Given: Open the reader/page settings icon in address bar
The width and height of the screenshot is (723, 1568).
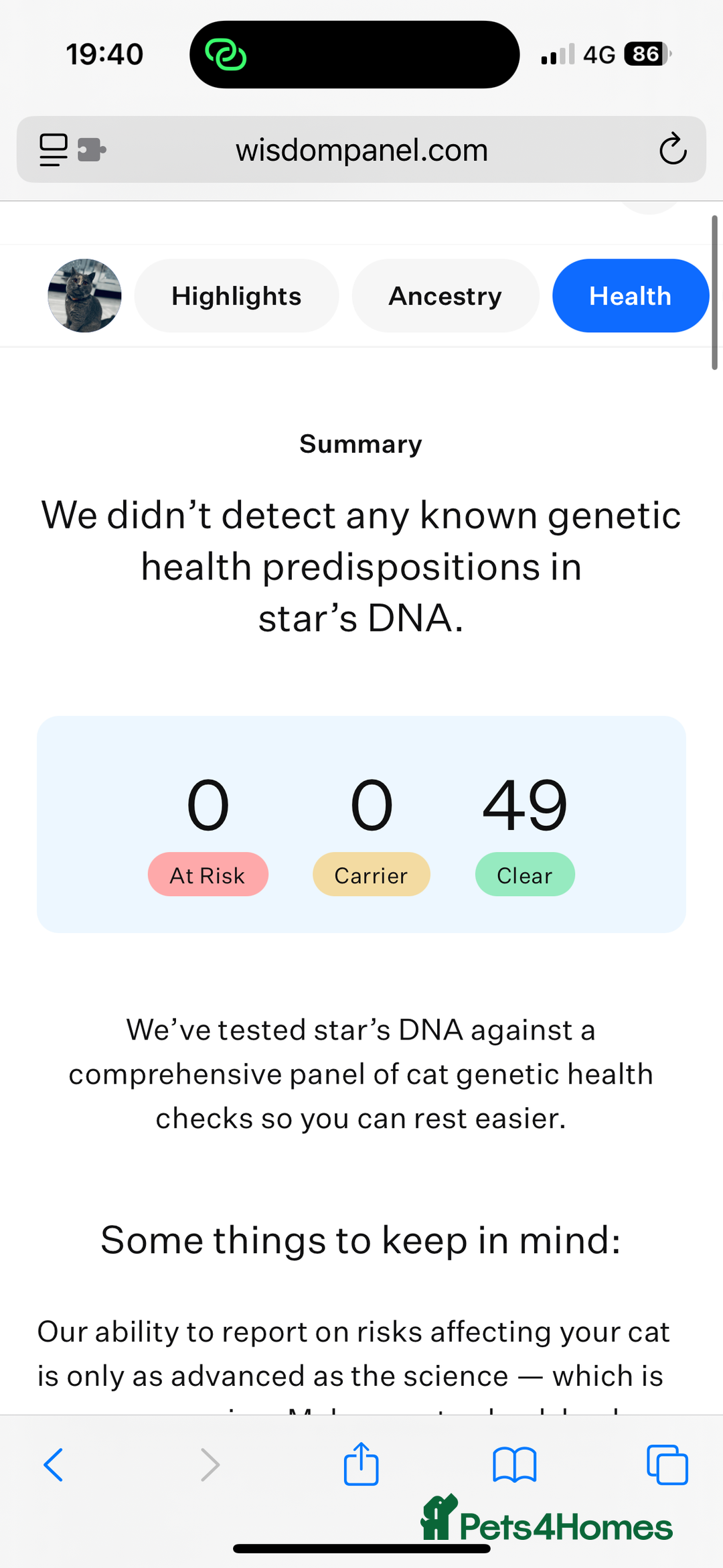Looking at the screenshot, I should (54, 149).
